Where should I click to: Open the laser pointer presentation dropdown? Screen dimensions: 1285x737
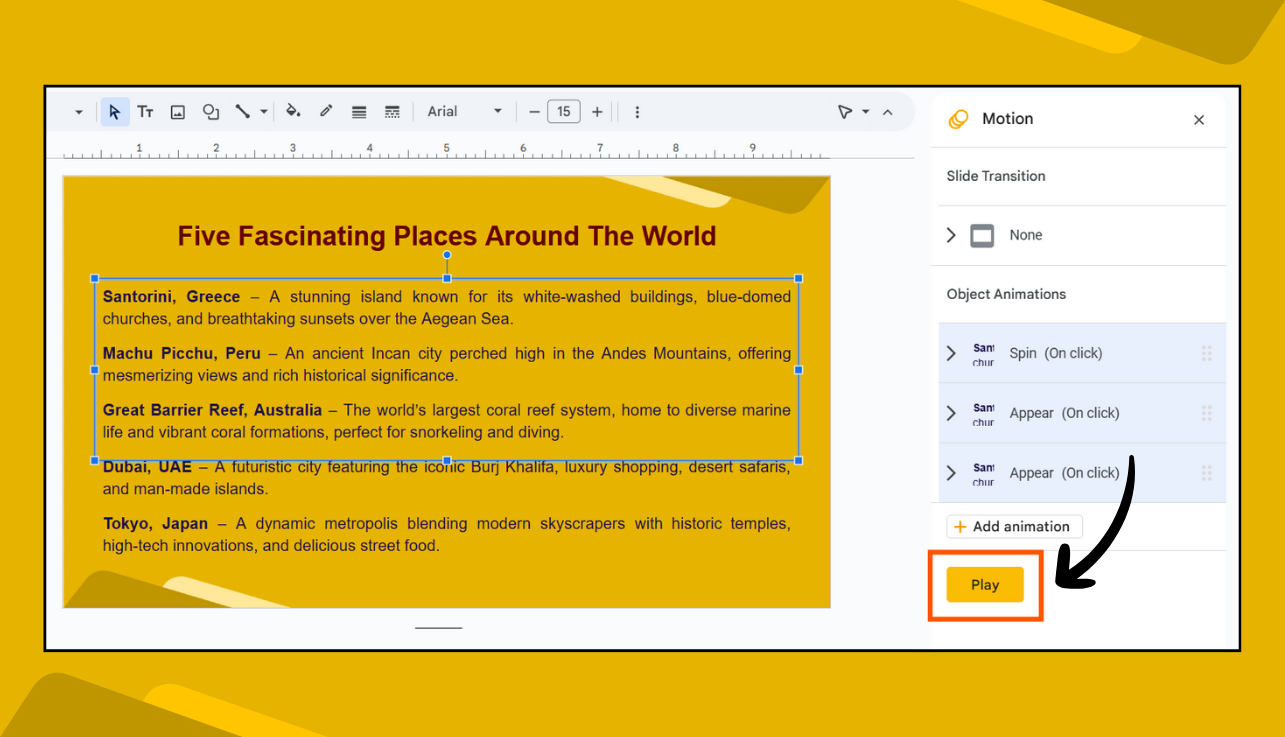pyautogui.click(x=866, y=111)
